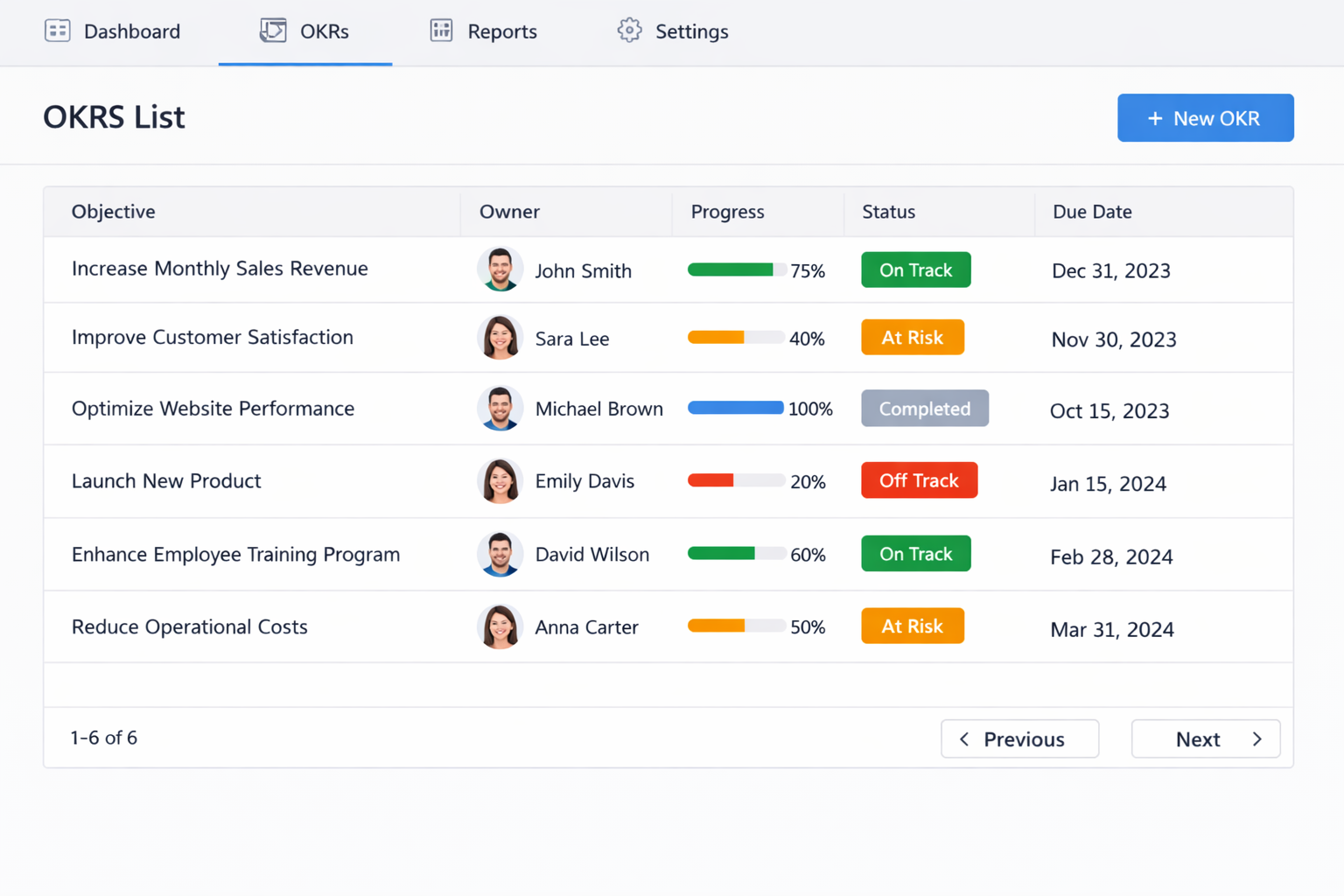Click the plus icon on New OKR button
1344x896 pixels.
[x=1154, y=117]
